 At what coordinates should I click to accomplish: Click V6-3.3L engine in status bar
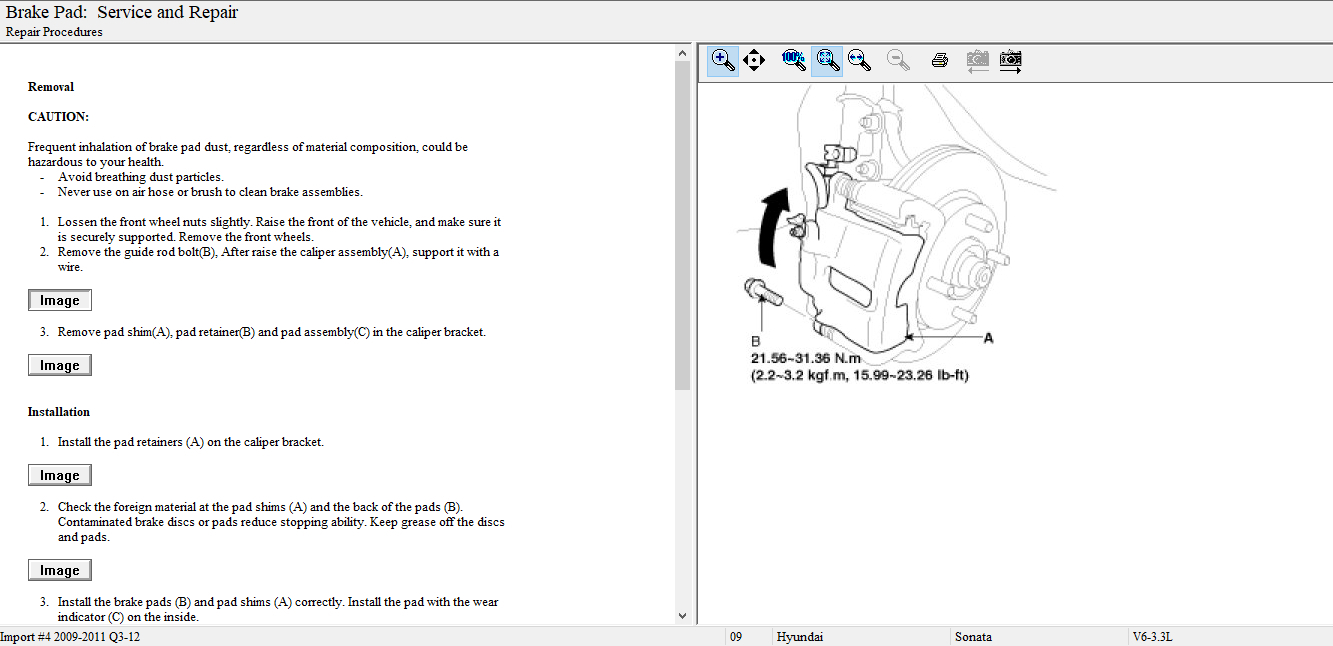tap(1152, 637)
